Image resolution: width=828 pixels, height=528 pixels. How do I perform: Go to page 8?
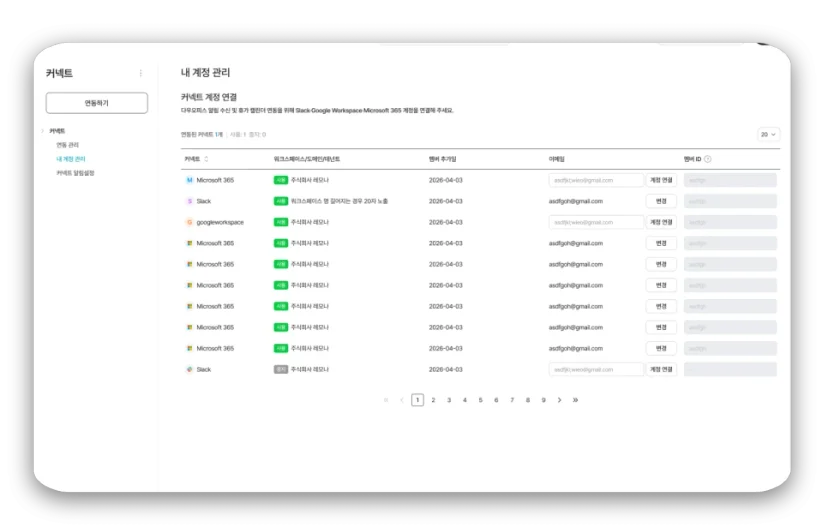(528, 400)
